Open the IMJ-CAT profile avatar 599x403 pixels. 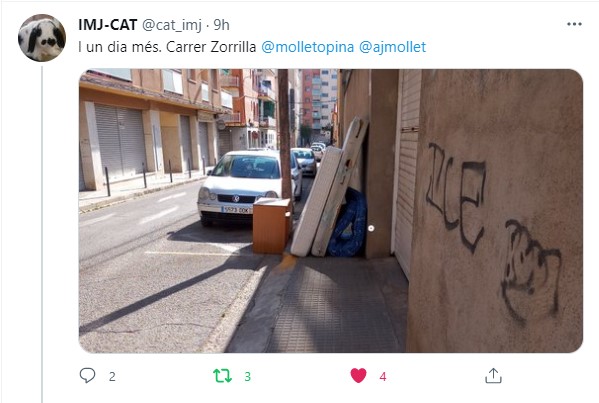click(x=42, y=38)
